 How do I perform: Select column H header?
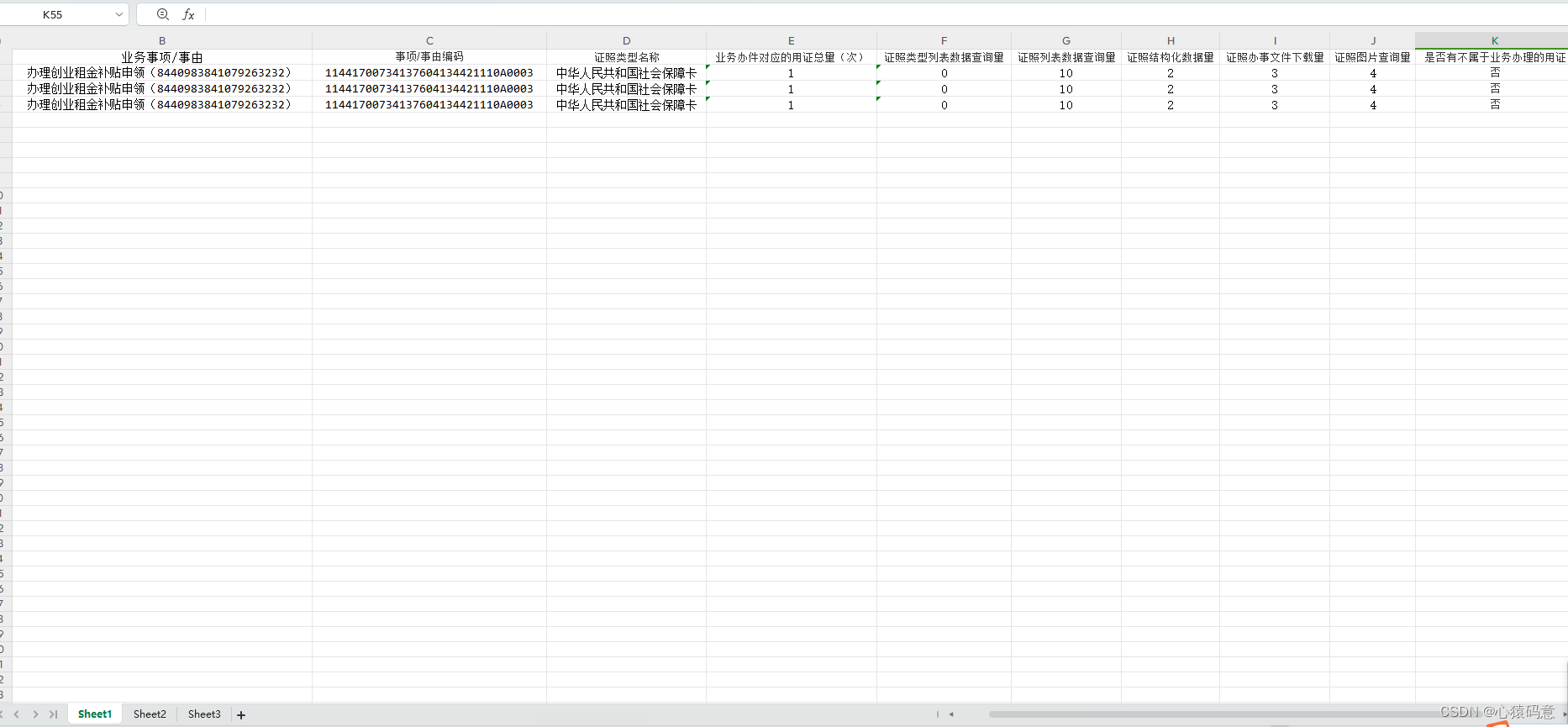click(x=1171, y=40)
